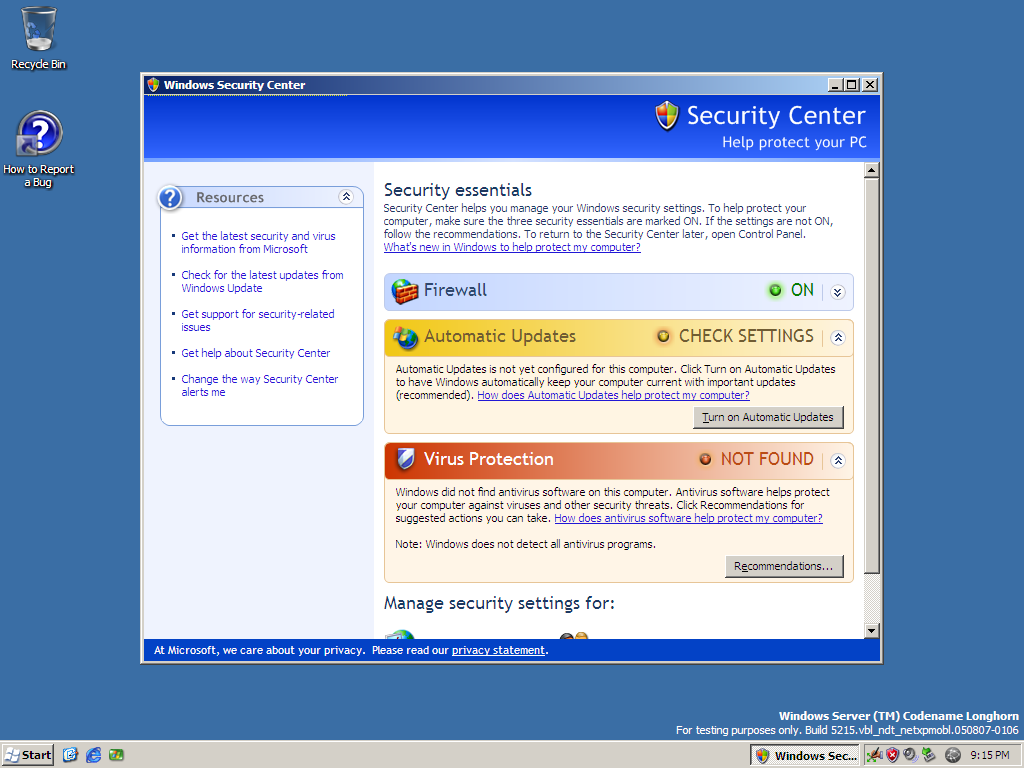The height and width of the screenshot is (768, 1024).
Task: Click the Automatic Updates globe icon
Action: (x=405, y=337)
